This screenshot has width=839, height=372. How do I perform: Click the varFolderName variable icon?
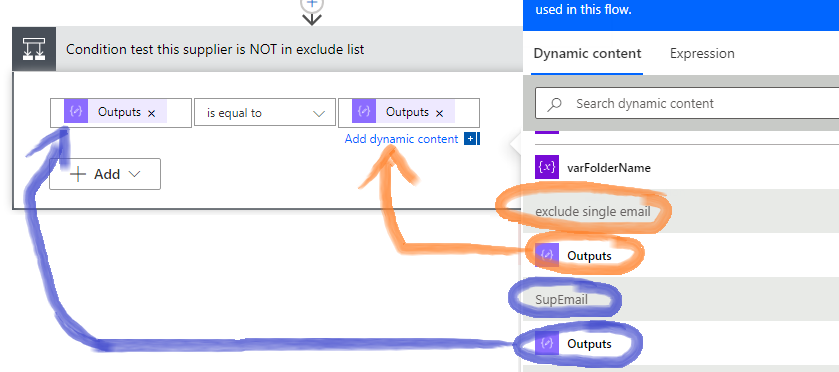click(547, 167)
